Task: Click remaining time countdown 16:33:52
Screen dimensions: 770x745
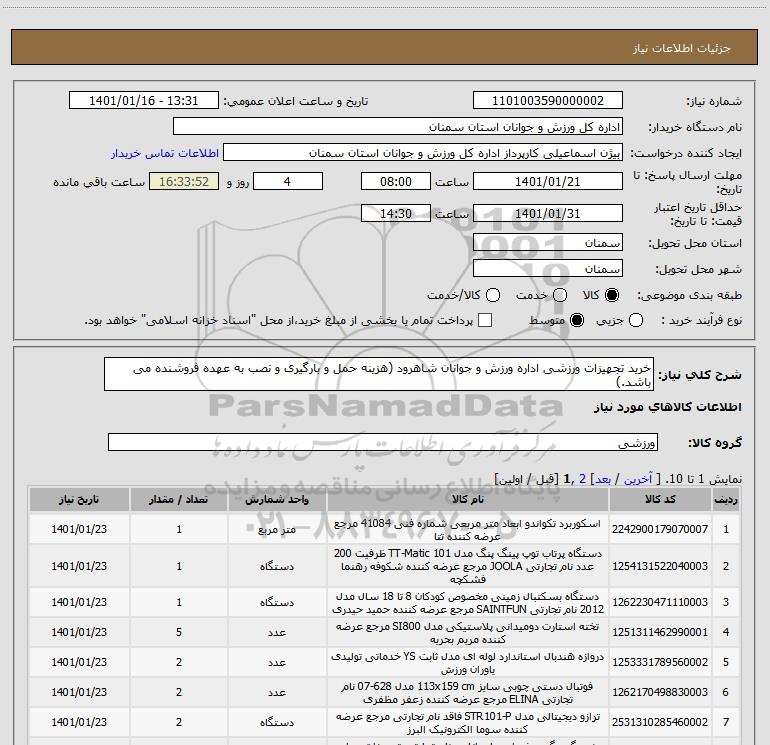Action: click(x=184, y=181)
